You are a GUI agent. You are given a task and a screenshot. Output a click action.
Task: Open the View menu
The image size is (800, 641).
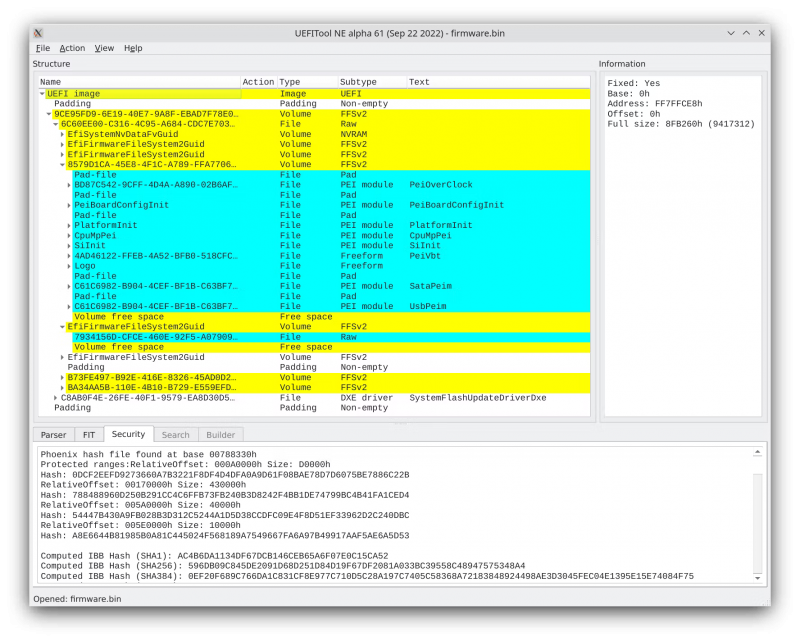click(x=104, y=48)
